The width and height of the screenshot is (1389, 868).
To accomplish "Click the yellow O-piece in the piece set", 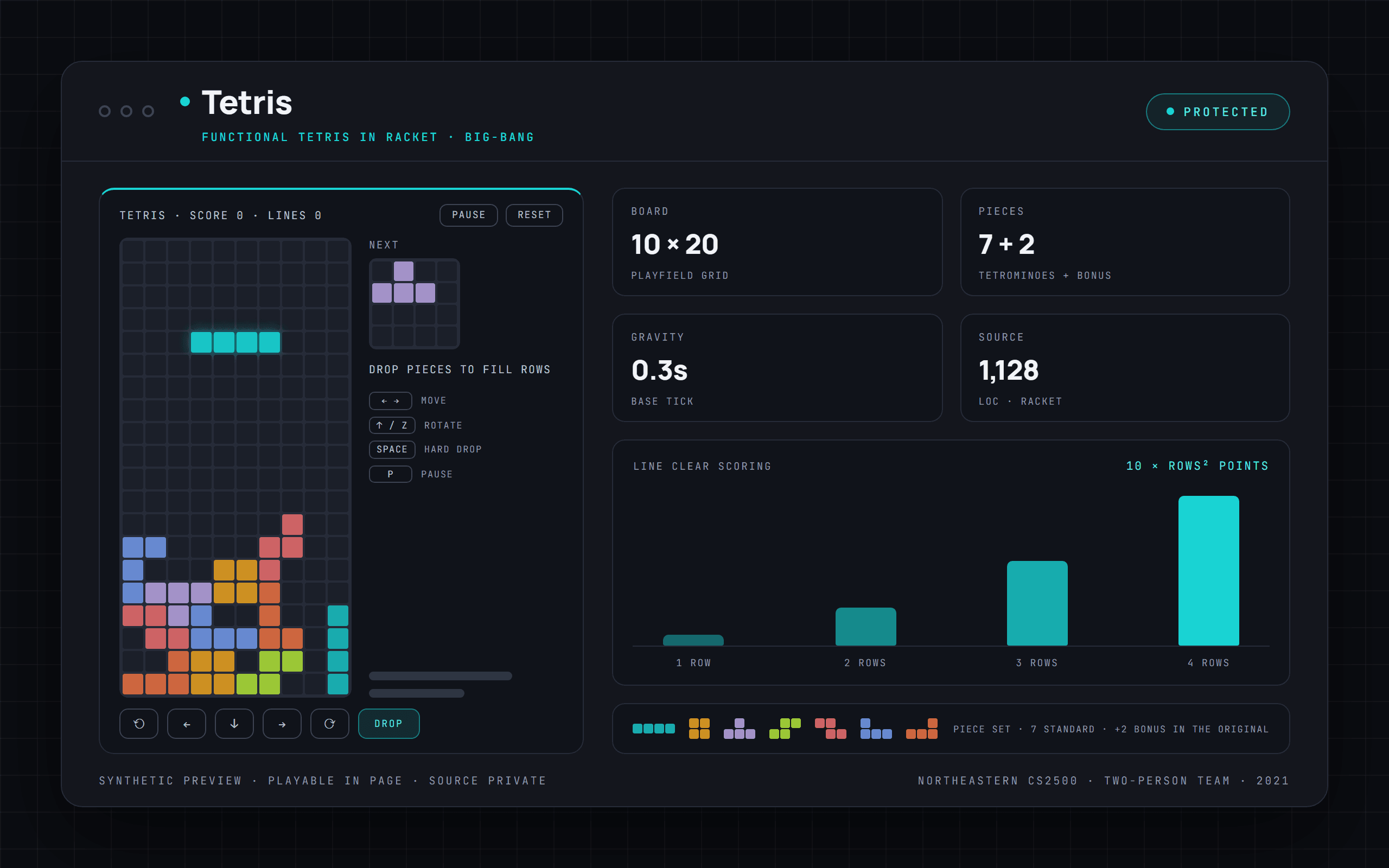I will coord(699,729).
